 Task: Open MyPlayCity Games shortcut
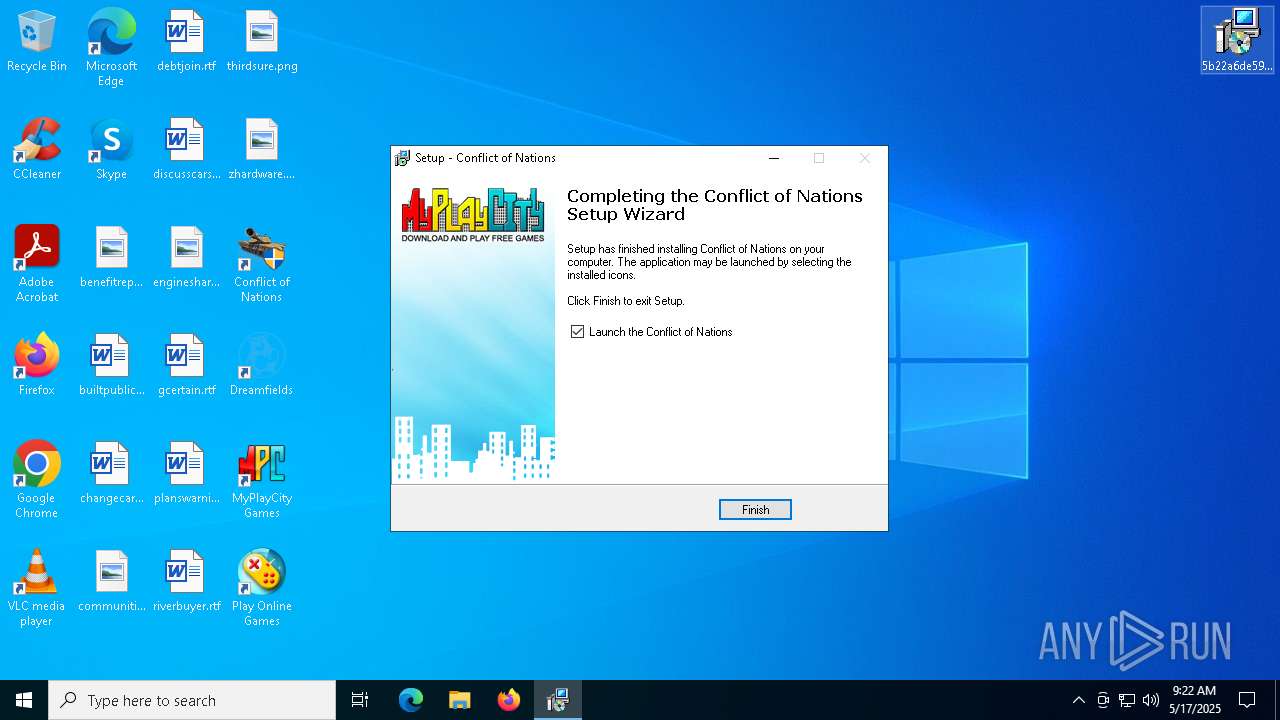262,480
